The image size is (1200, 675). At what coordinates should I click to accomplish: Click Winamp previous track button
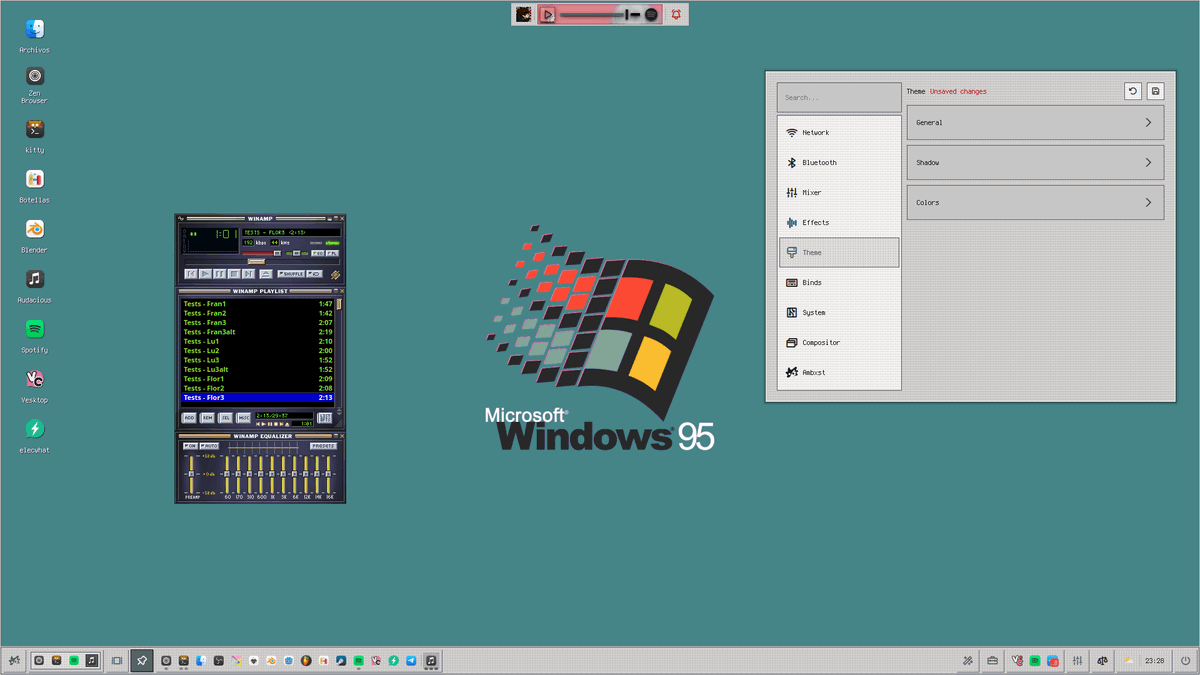coord(191,274)
